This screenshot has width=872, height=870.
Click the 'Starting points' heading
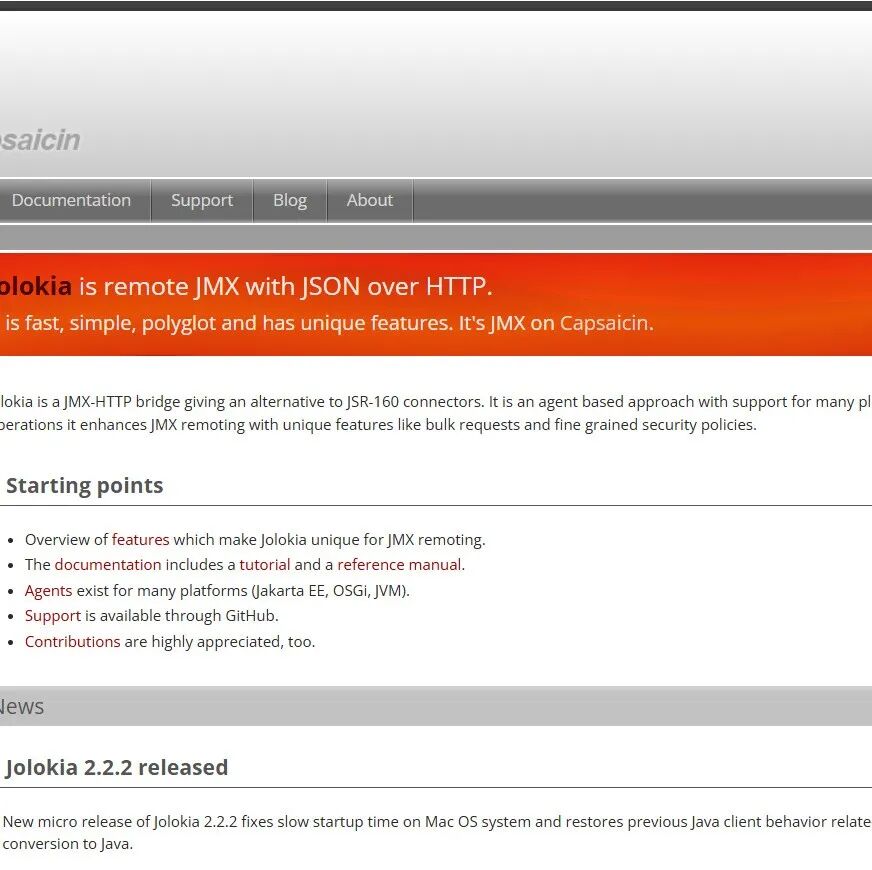(85, 486)
